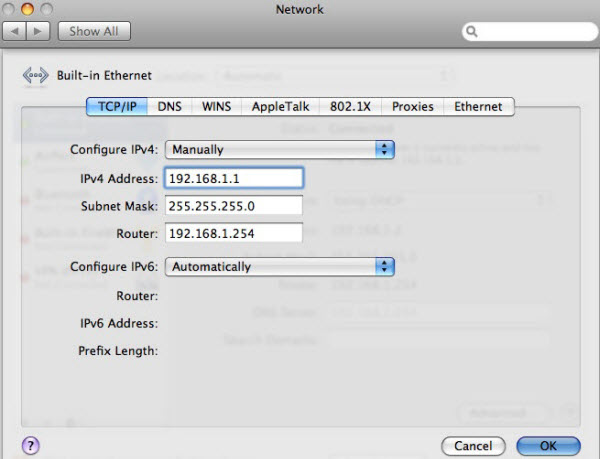Open help with the question mark button
Viewport: 600px width, 459px height.
coord(30,443)
